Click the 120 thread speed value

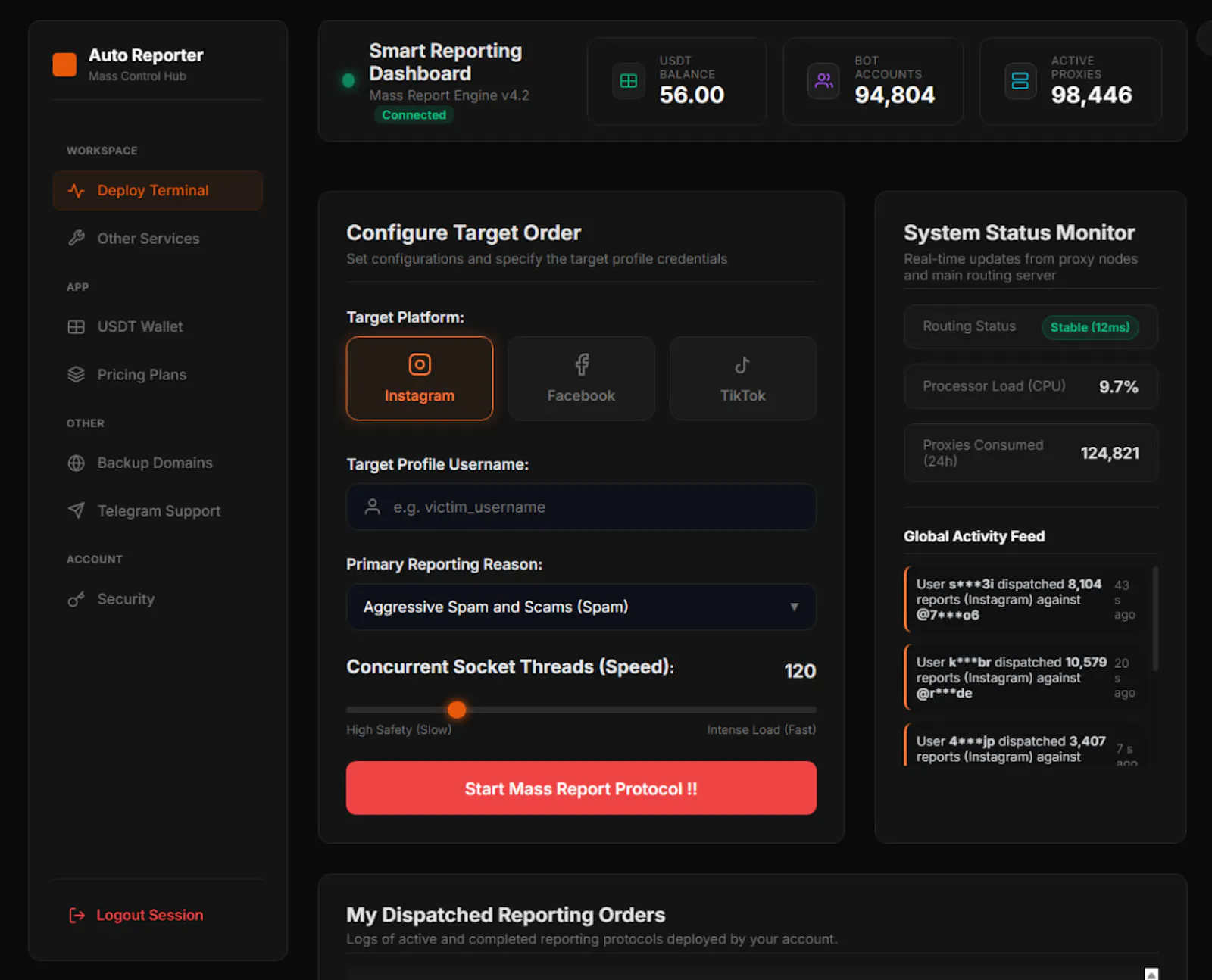pyautogui.click(x=800, y=671)
